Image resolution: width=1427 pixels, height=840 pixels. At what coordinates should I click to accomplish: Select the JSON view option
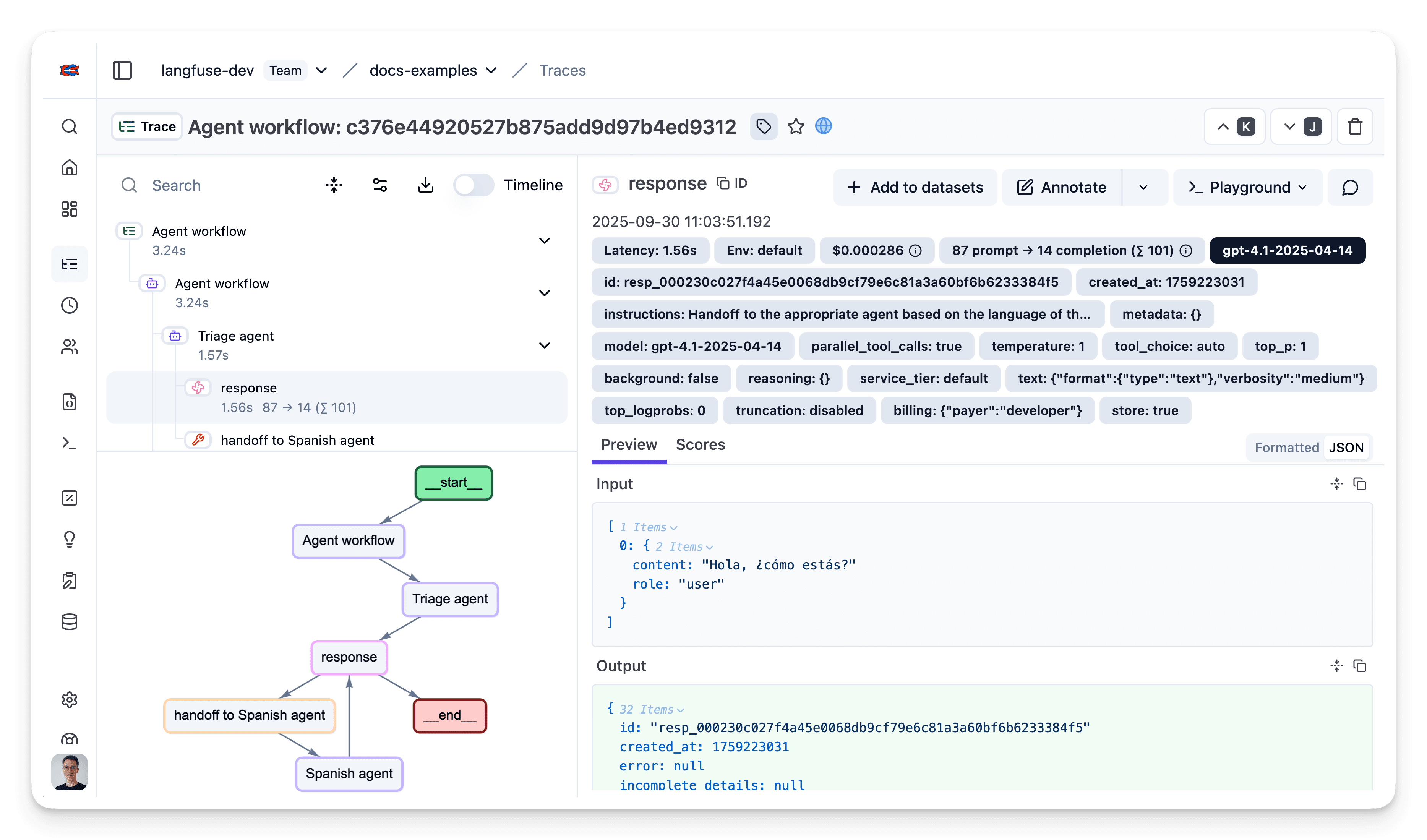(x=1347, y=448)
